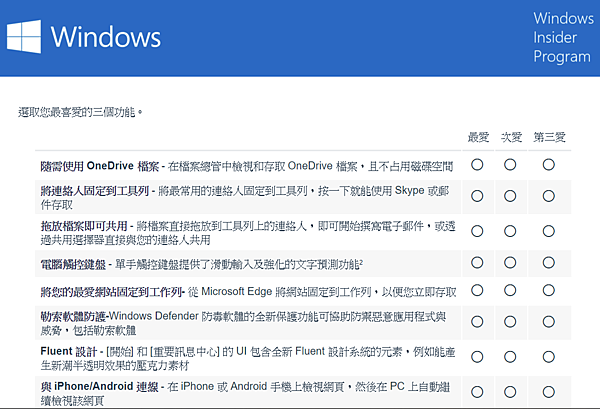Screen dimensions: 600x409
Task: Choose 次愛 for 將連絡人固定到工具列
Action: (510, 196)
